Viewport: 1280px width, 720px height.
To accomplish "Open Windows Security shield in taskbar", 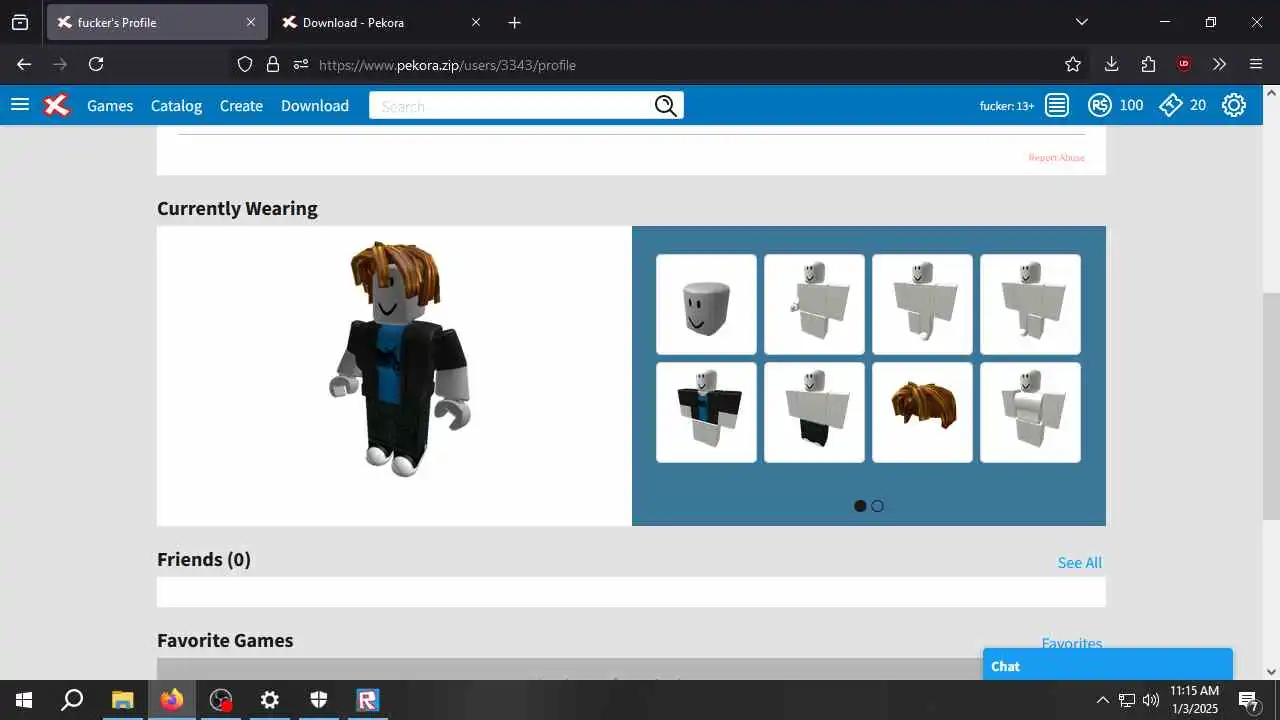I will 319,700.
